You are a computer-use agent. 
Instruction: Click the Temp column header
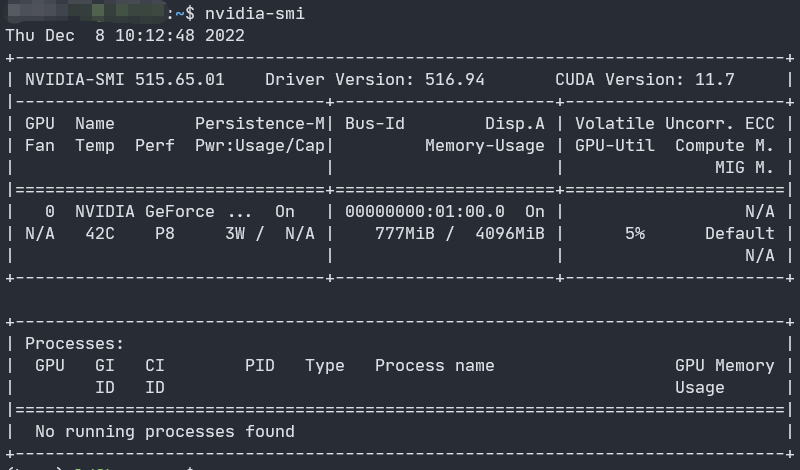click(95, 146)
